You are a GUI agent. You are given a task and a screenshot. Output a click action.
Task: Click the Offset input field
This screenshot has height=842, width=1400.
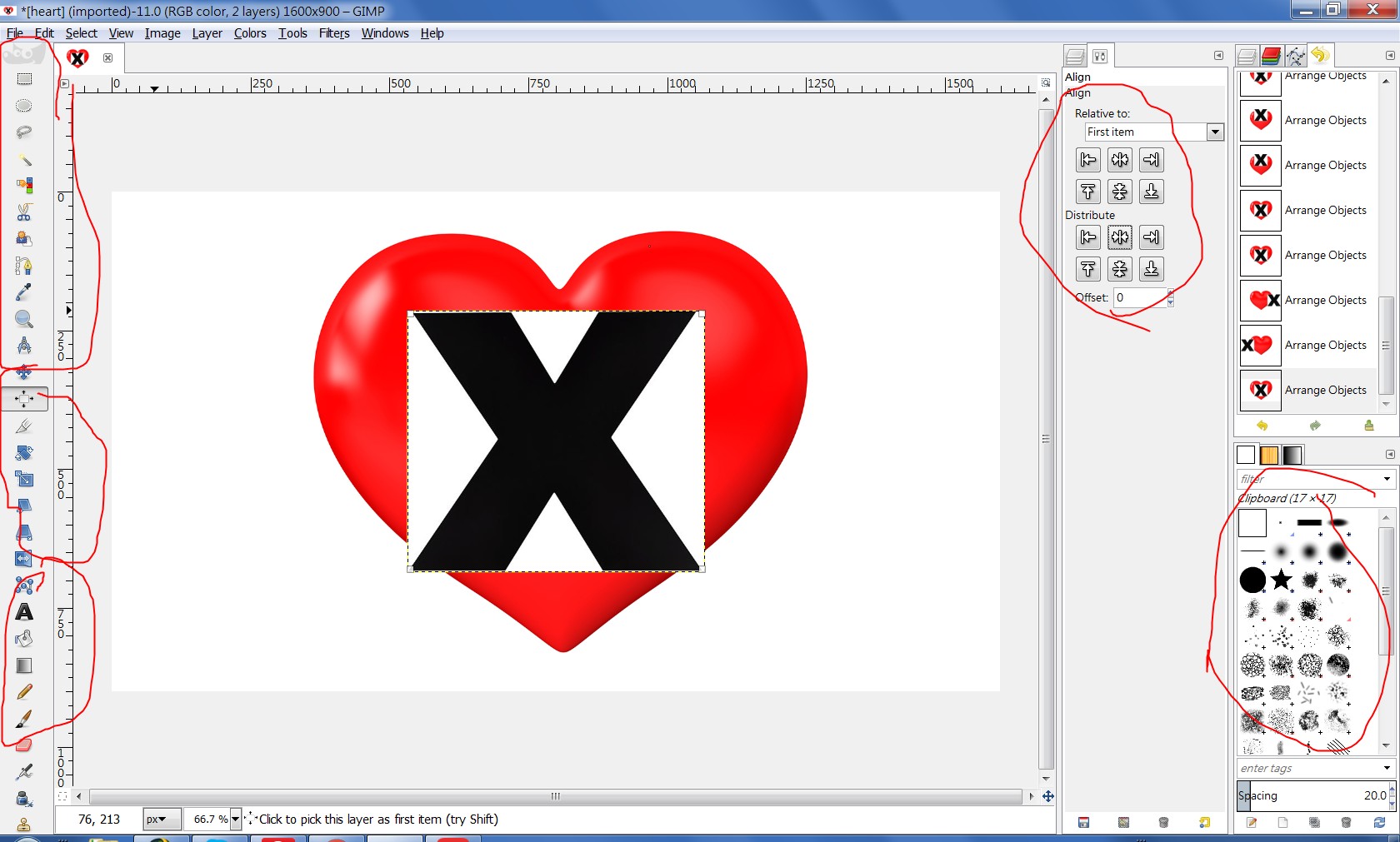pyautogui.click(x=1140, y=297)
